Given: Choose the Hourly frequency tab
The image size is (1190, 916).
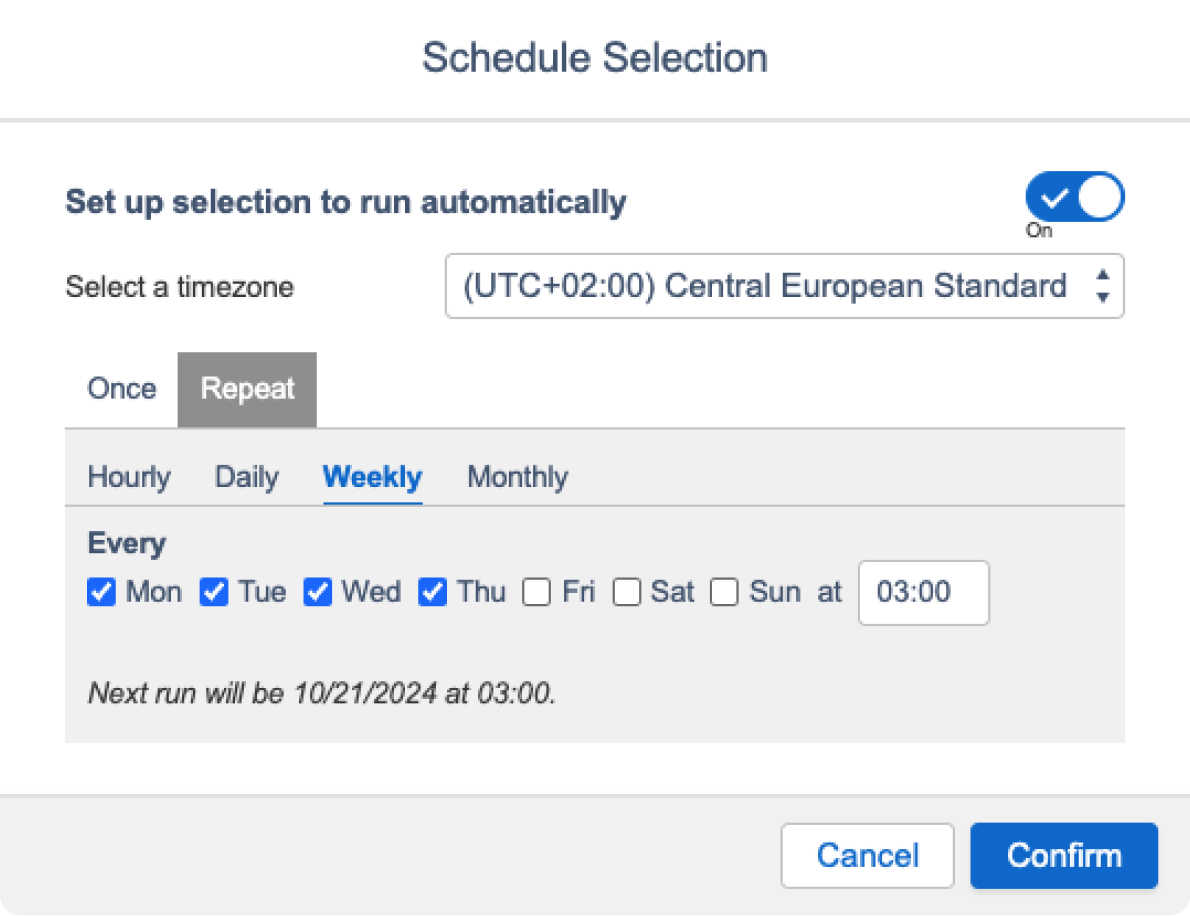Looking at the screenshot, I should click(x=129, y=477).
